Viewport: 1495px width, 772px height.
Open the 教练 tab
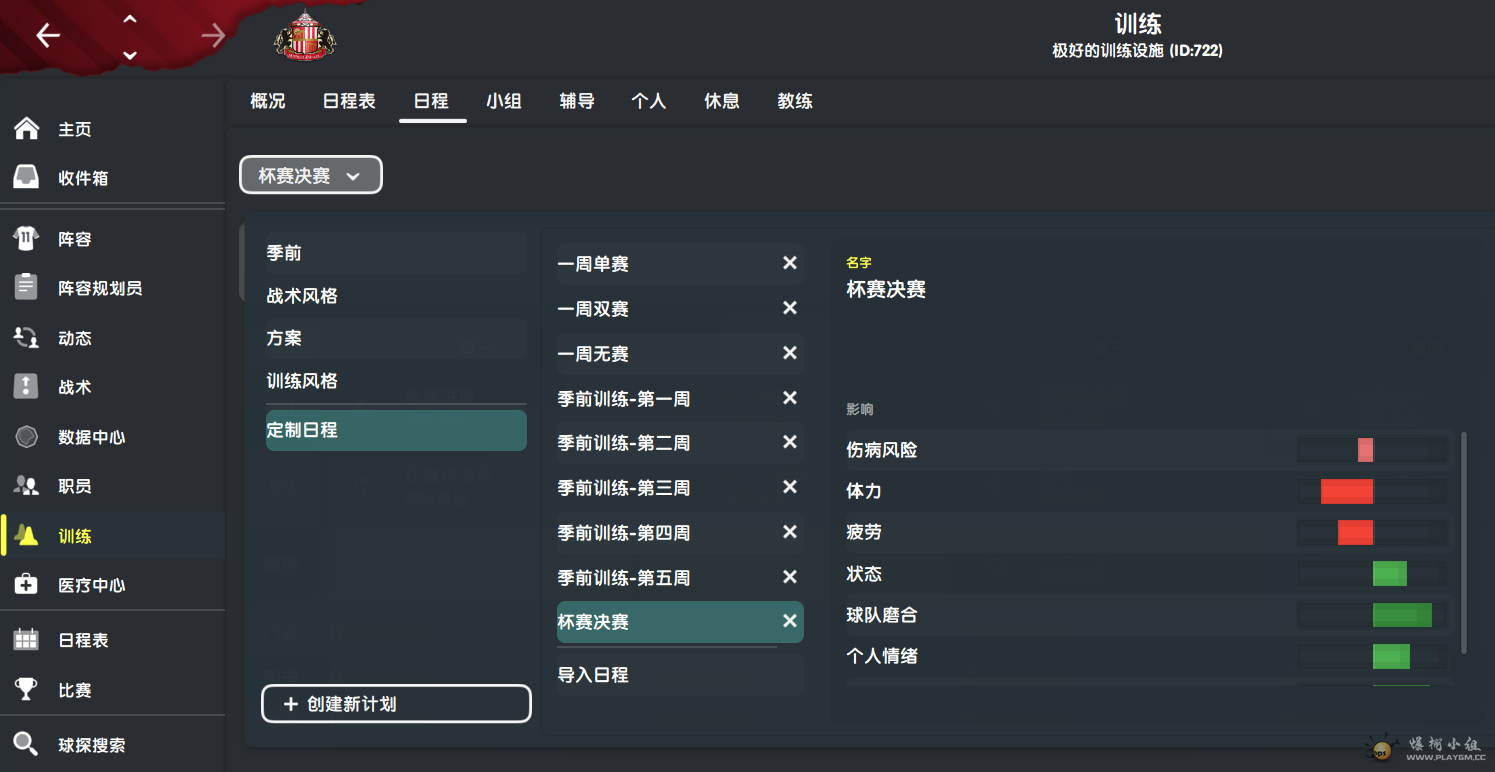point(795,101)
